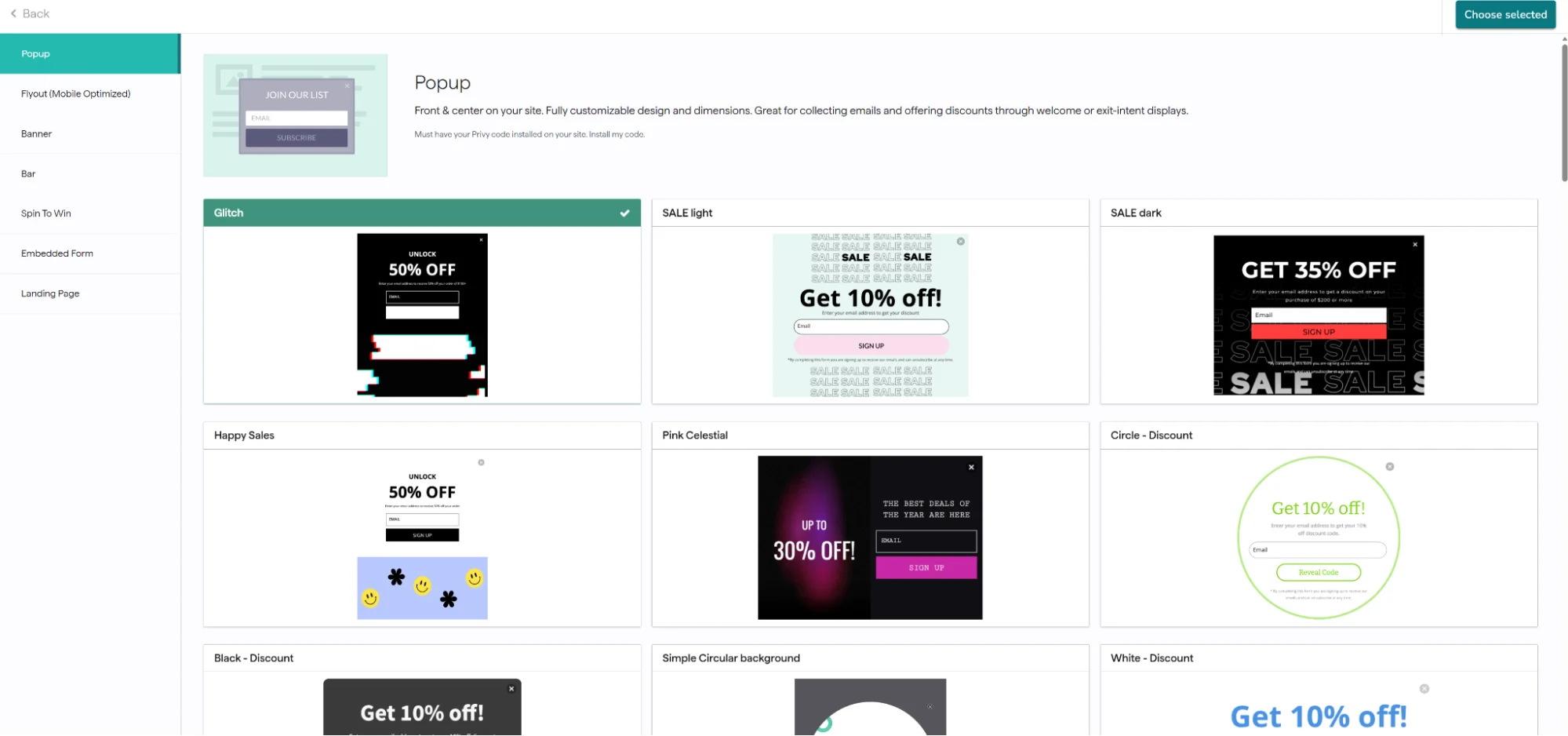Choose the White - Discount template title
This screenshot has width=1568, height=736.
pyautogui.click(x=1151, y=658)
